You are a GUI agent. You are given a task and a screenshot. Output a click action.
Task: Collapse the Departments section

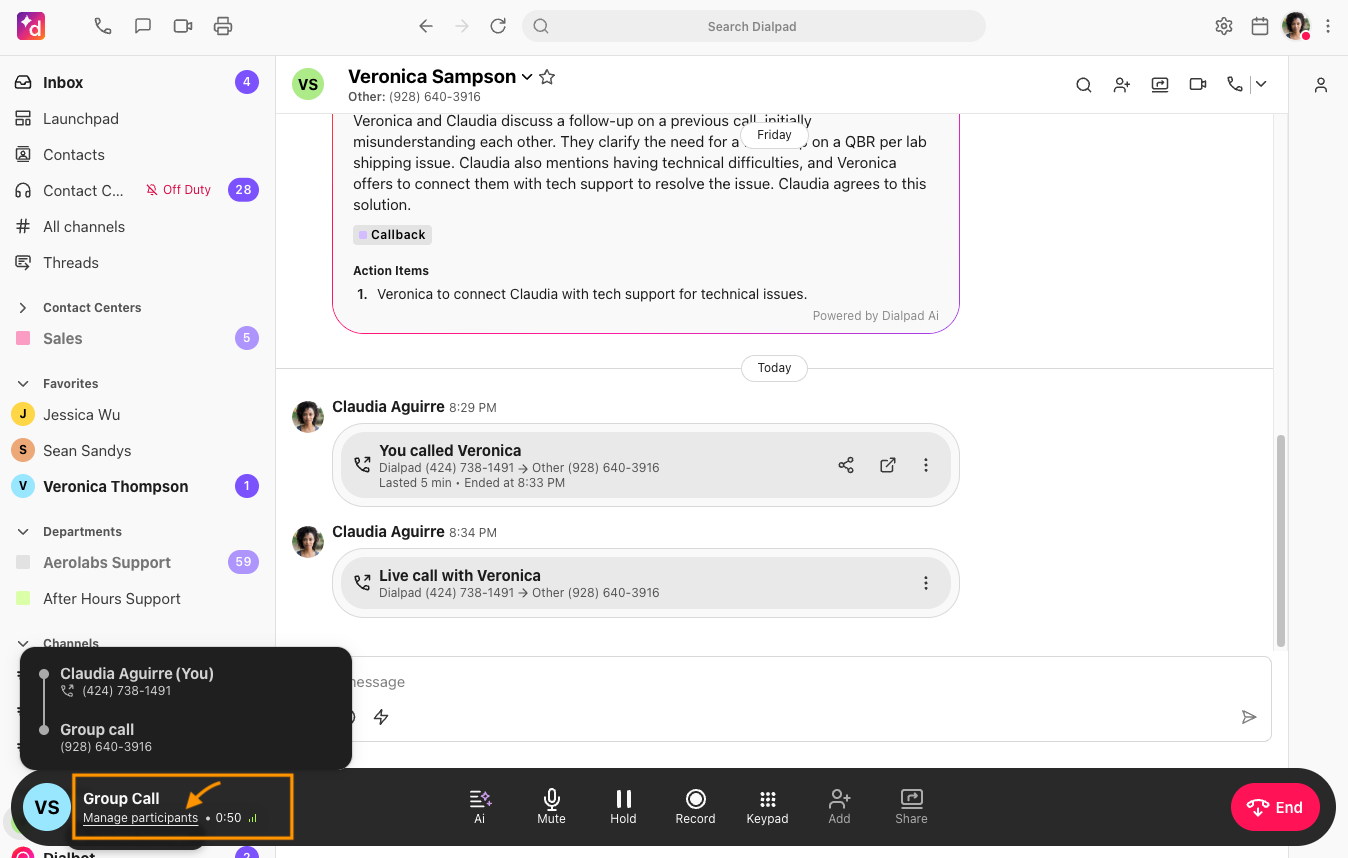point(23,531)
